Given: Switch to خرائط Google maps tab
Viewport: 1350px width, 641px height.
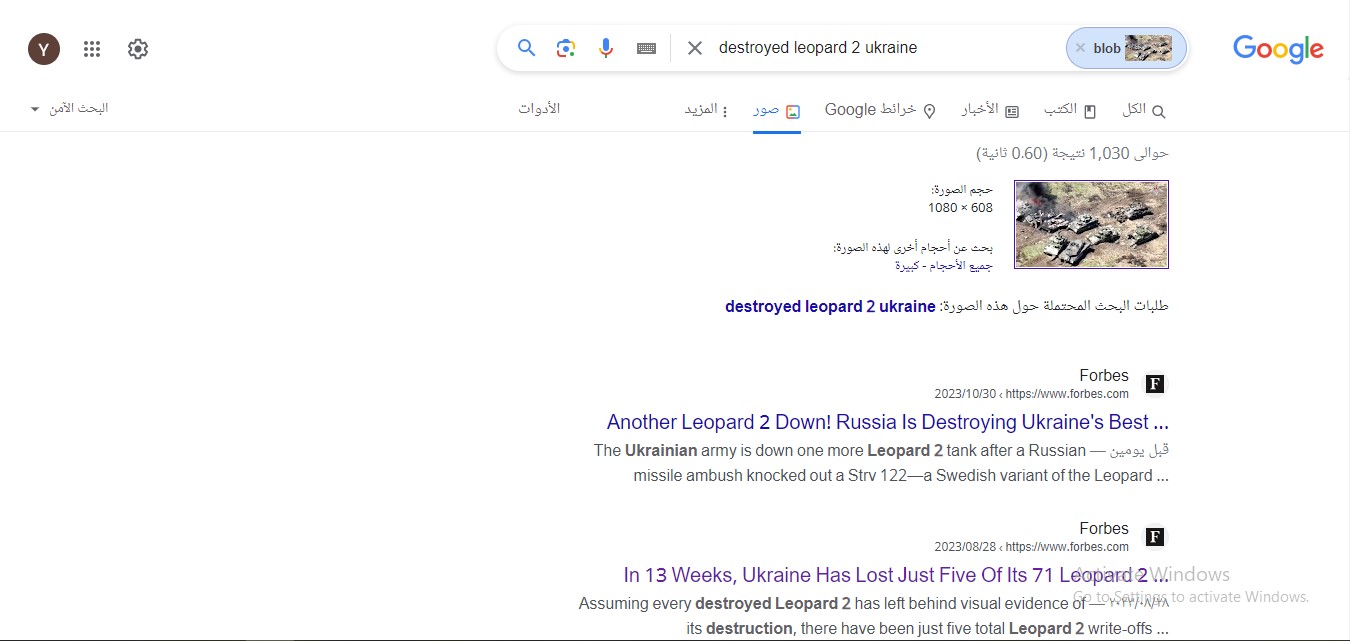Looking at the screenshot, I should (x=880, y=110).
